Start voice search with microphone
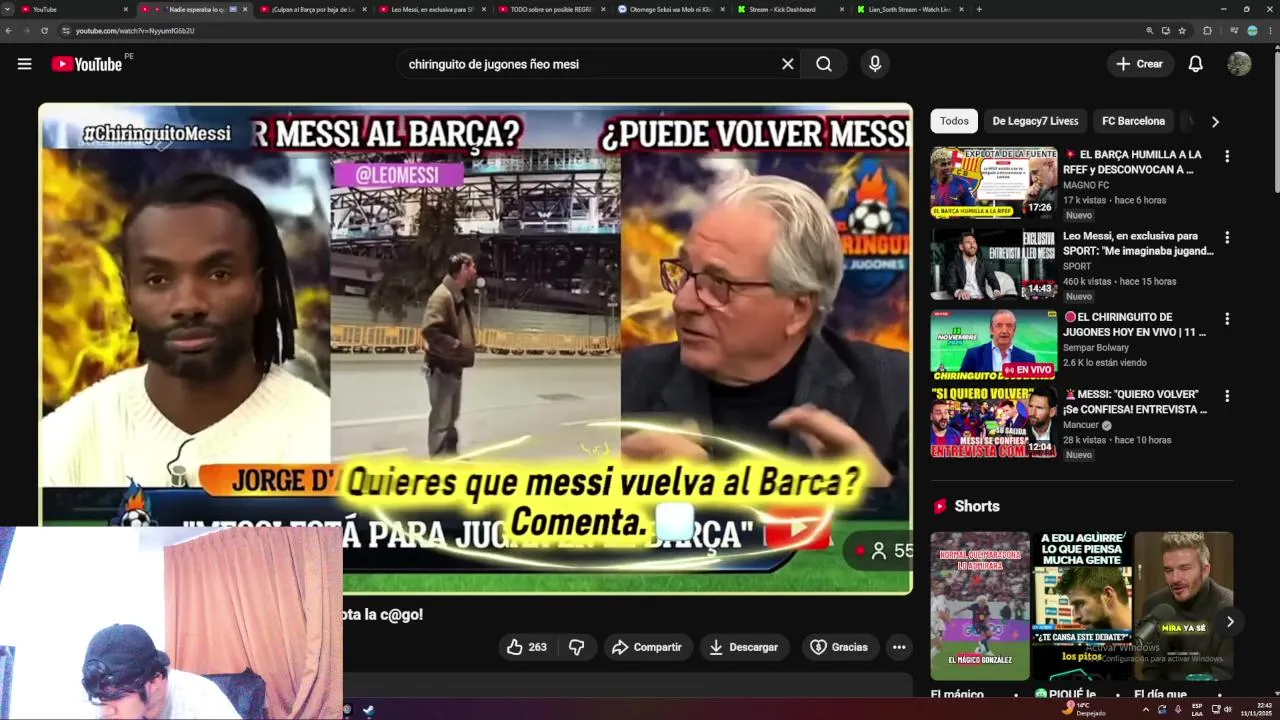 [x=875, y=64]
